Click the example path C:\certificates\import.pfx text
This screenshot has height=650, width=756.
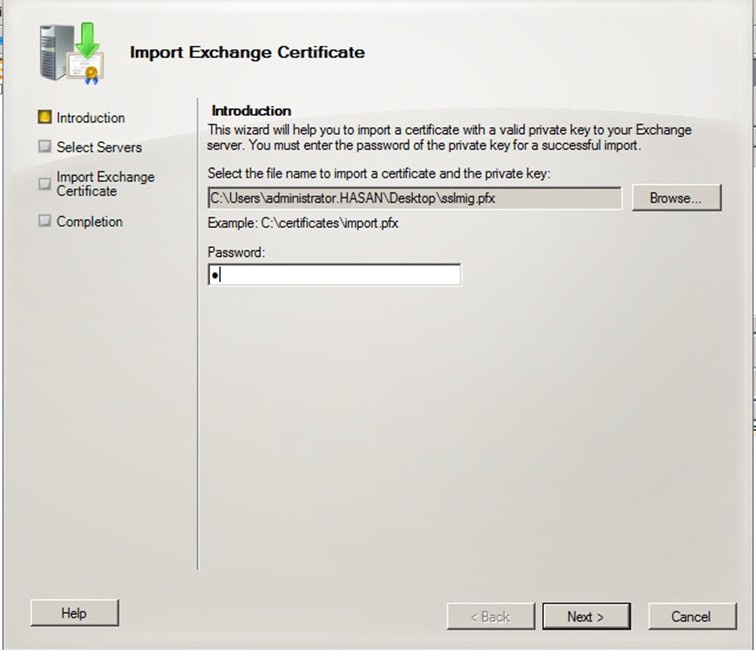click(330, 223)
